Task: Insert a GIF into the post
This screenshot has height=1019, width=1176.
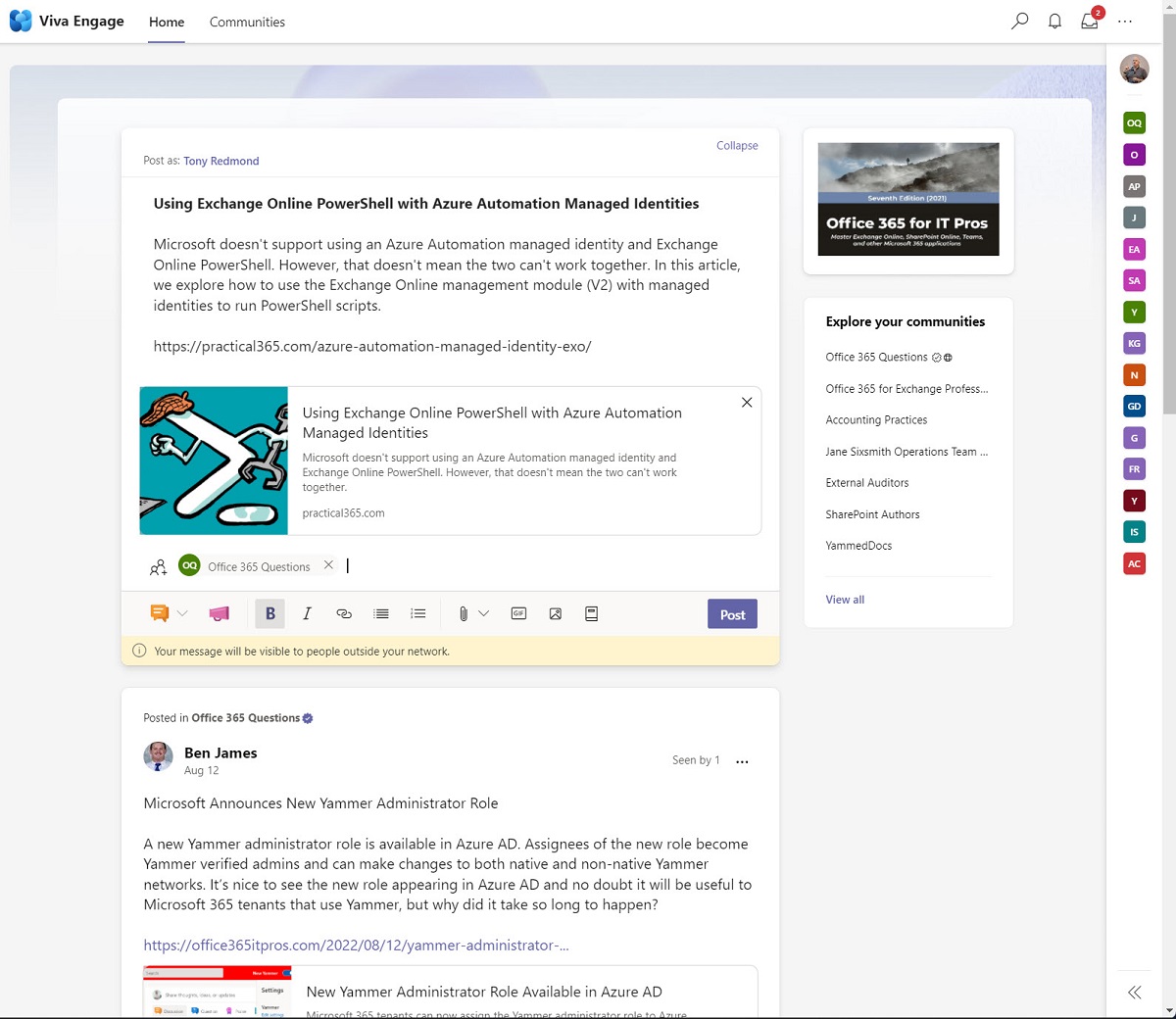Action: coord(519,613)
